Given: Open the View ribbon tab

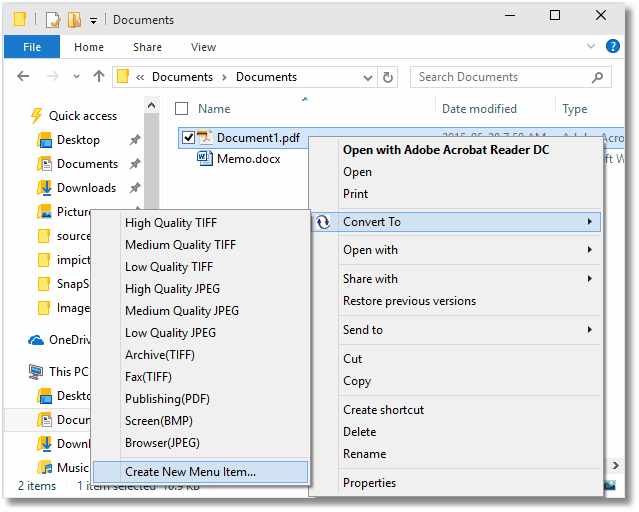Looking at the screenshot, I should [203, 47].
